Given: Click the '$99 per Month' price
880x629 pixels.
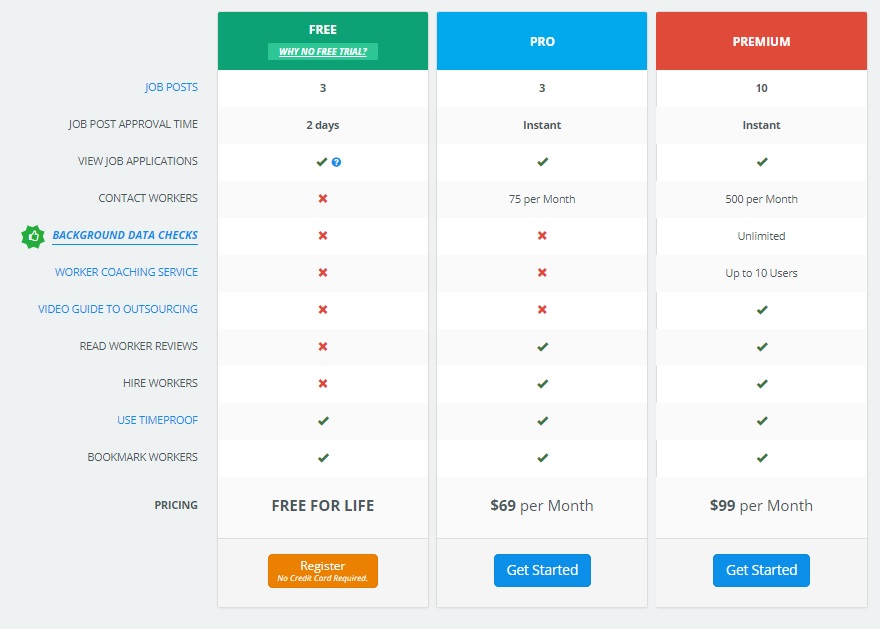Looking at the screenshot, I should [x=762, y=506].
